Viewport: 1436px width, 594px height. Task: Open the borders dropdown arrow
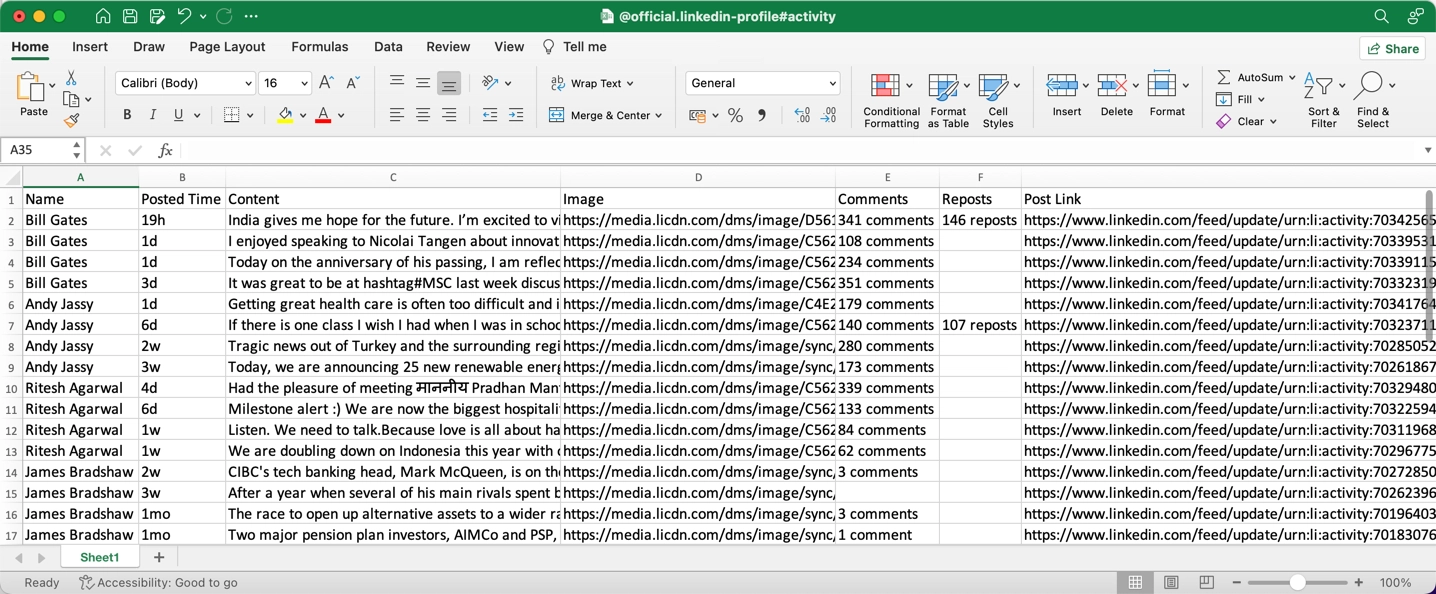point(250,116)
